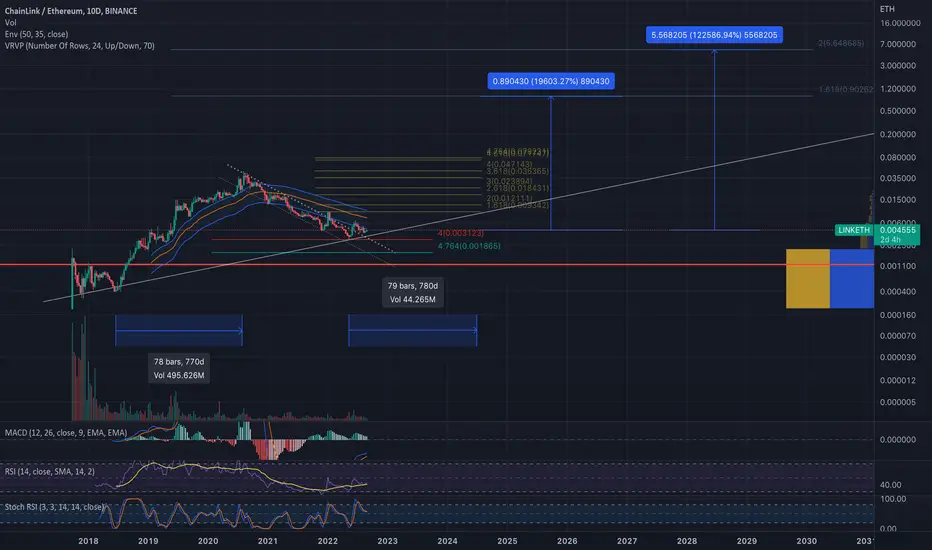Click the 2030 label on the time axis
Screen dimensions: 932x550
coord(806,540)
